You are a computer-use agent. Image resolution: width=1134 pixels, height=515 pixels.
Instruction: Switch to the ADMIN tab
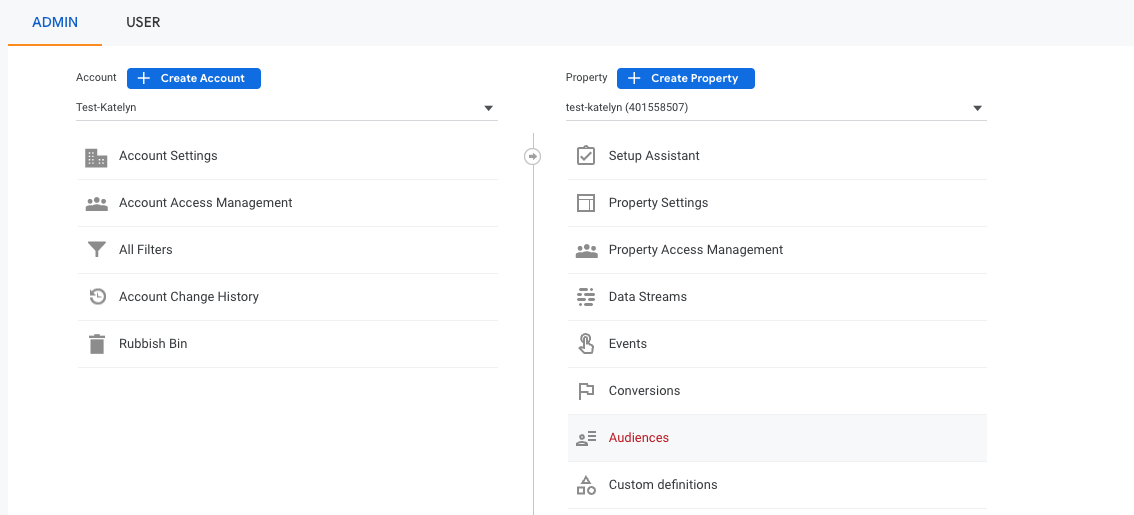click(55, 22)
